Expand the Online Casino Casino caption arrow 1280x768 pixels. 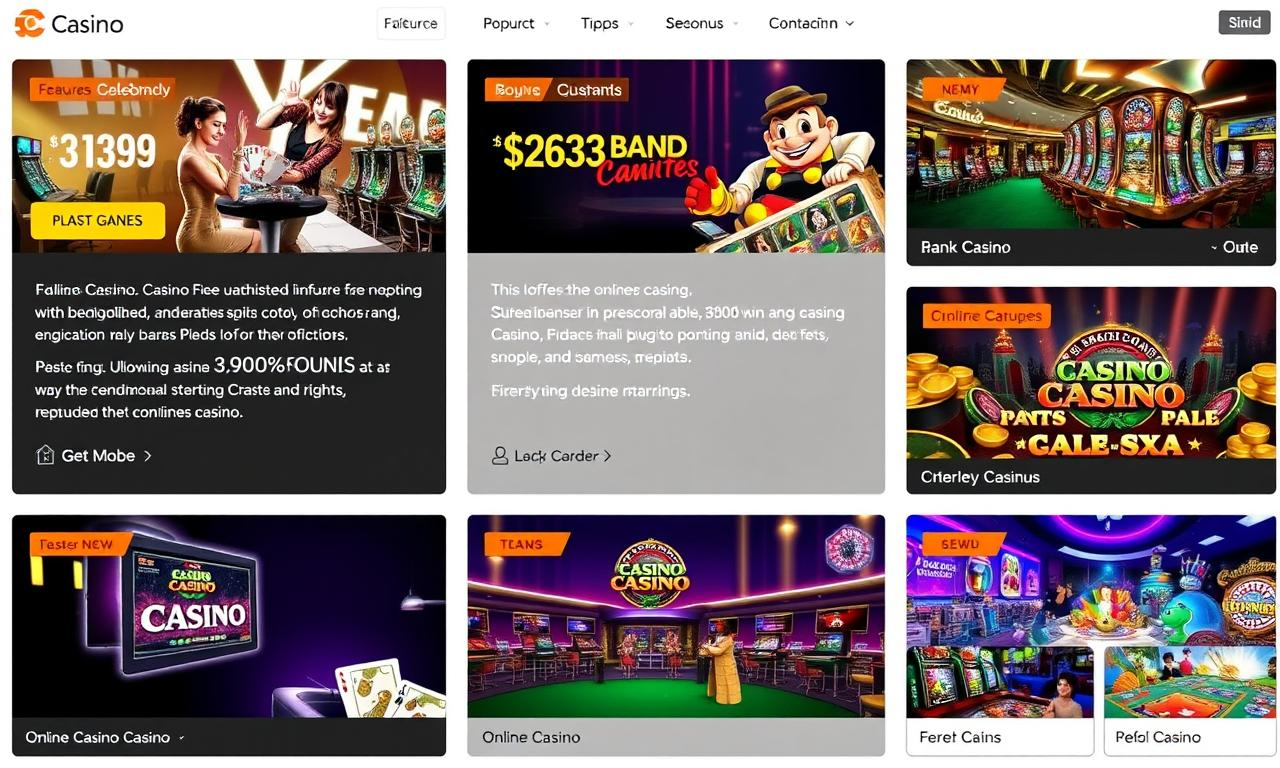coord(181,738)
